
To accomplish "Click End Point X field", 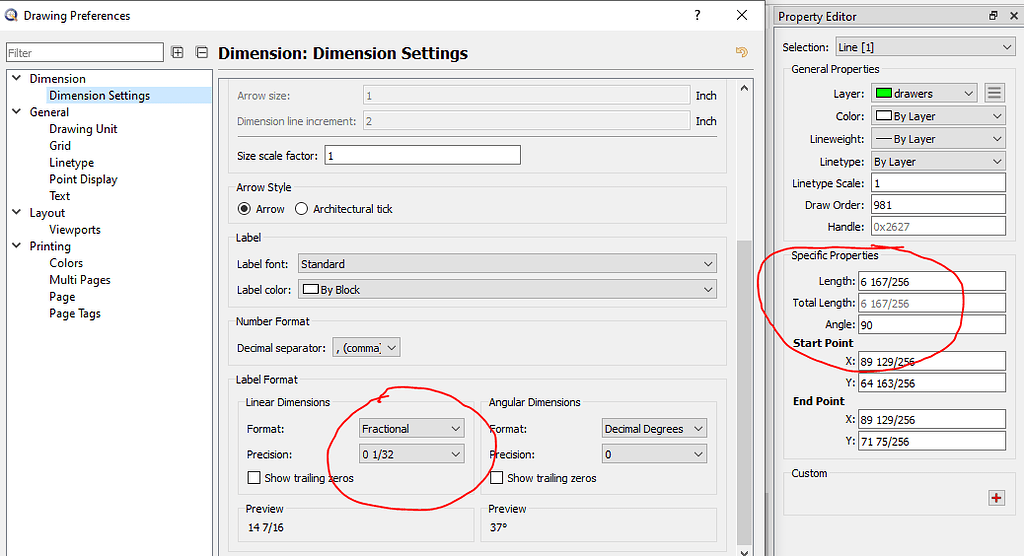I will point(932,419).
